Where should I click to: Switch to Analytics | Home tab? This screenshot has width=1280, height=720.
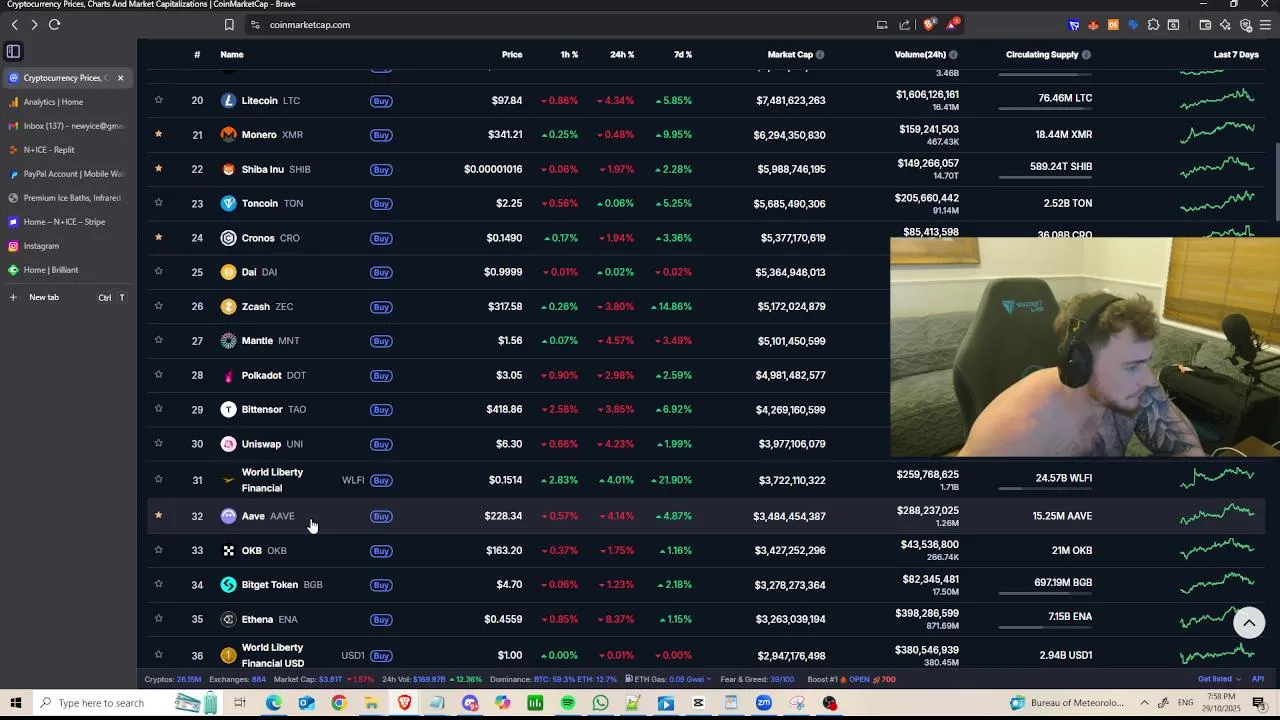tap(68, 102)
